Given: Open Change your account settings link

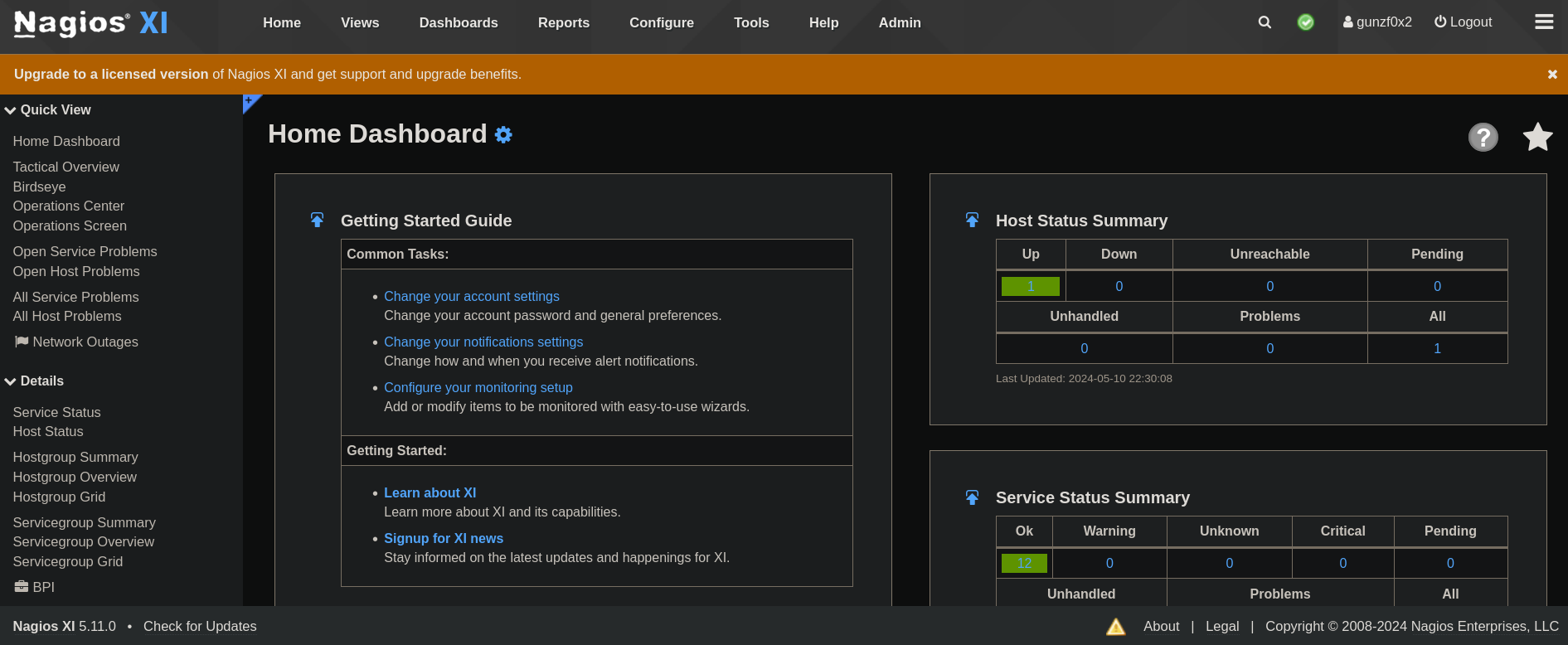Looking at the screenshot, I should click(472, 296).
